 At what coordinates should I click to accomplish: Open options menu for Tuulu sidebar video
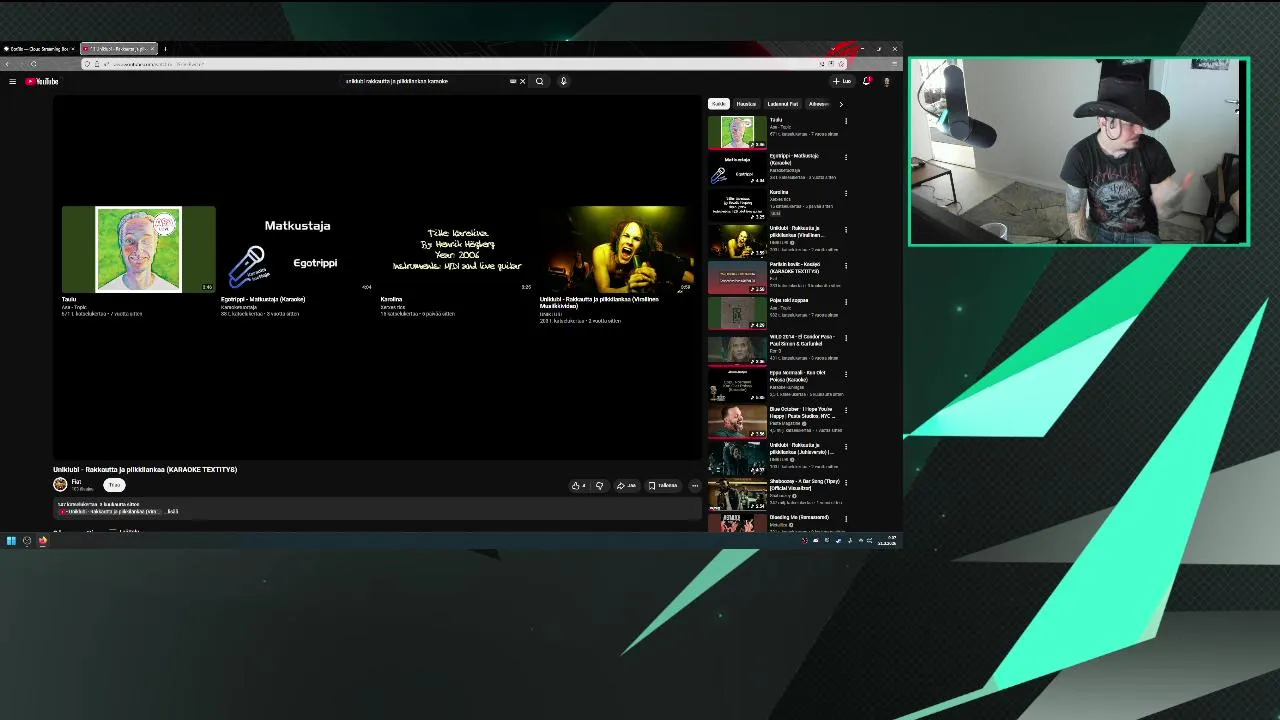click(x=846, y=121)
